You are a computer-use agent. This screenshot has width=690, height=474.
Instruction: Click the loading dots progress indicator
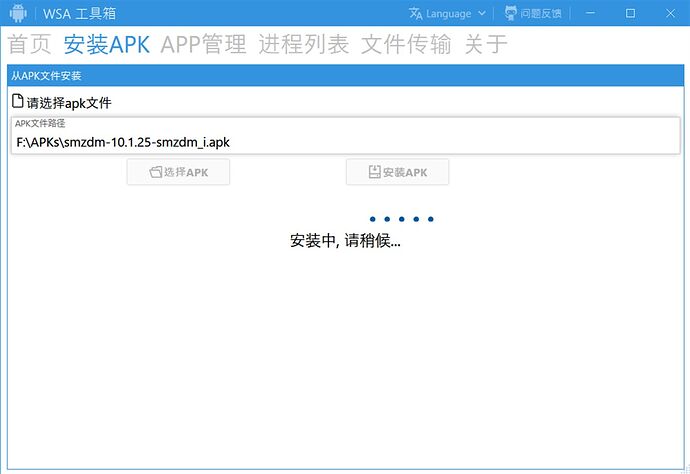tap(401, 219)
